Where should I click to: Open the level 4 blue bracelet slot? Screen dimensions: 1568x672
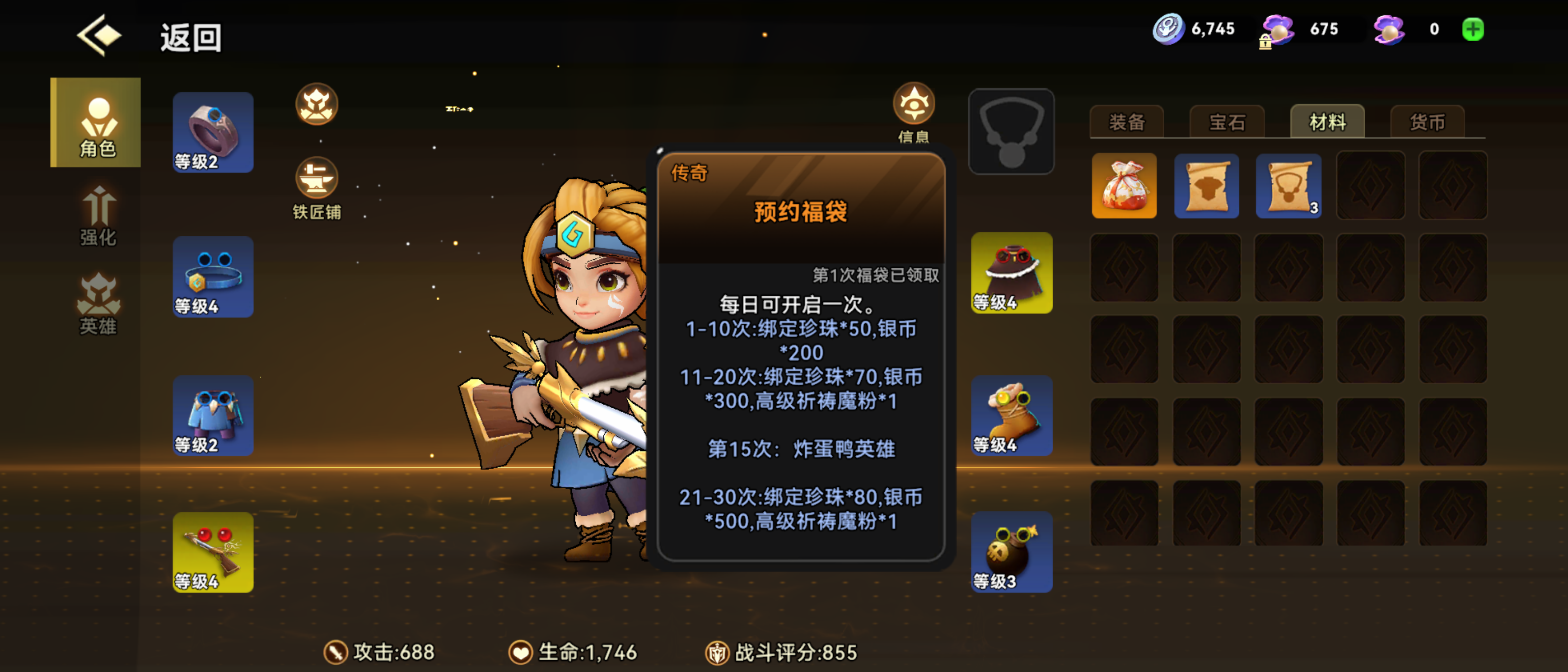[x=213, y=277]
